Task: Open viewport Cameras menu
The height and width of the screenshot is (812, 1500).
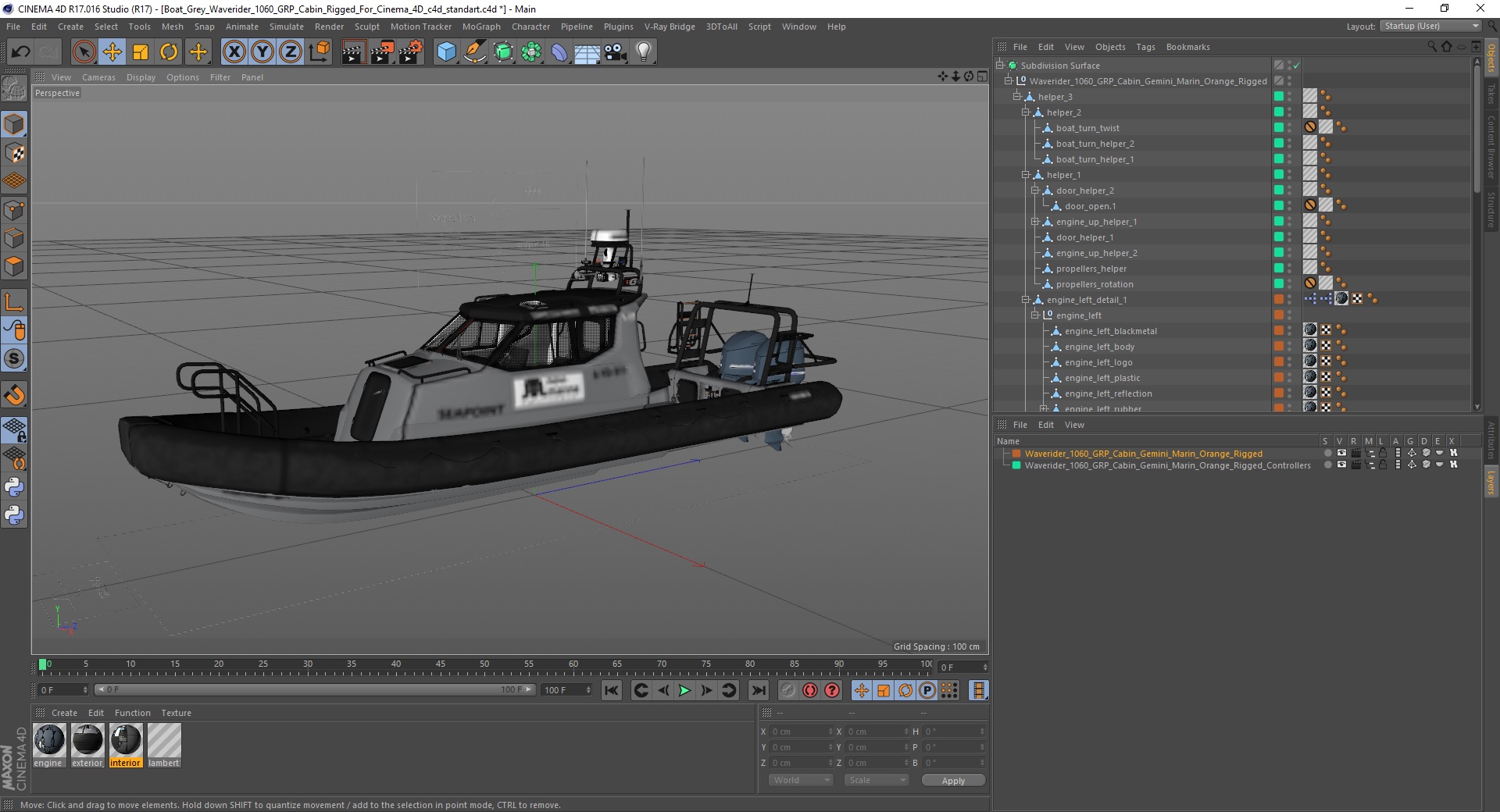Action: 98,77
